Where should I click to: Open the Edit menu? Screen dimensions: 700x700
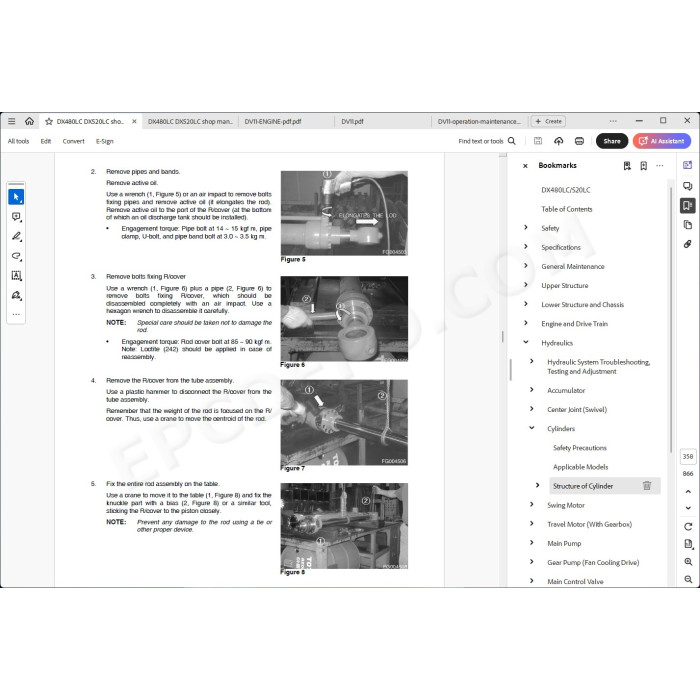coord(46,141)
